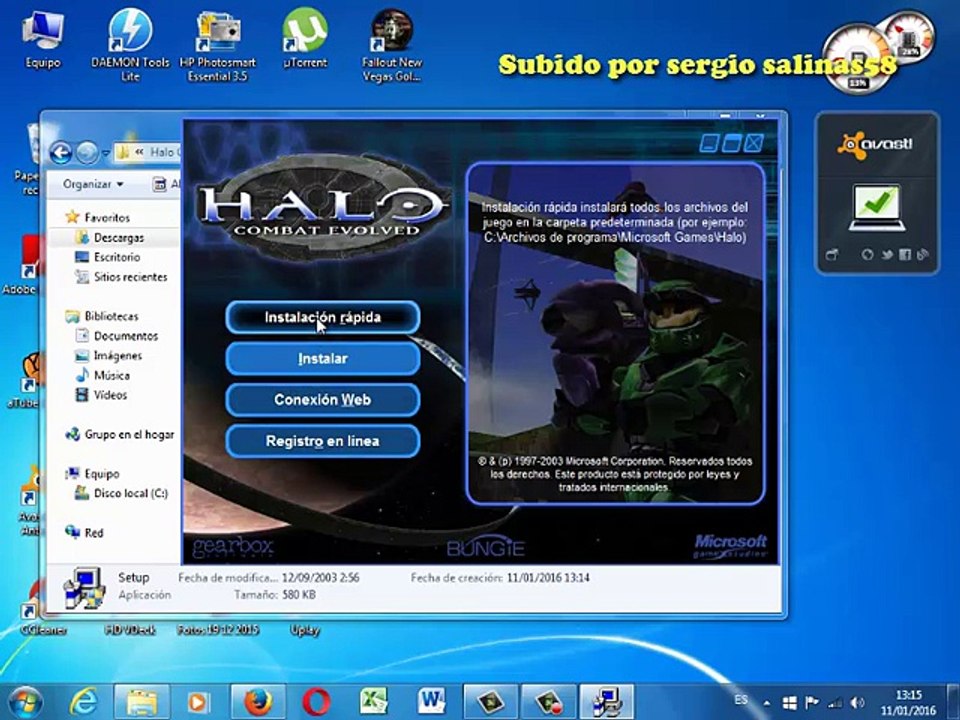Choose the Instalar option
The width and height of the screenshot is (960, 720).
(x=323, y=358)
